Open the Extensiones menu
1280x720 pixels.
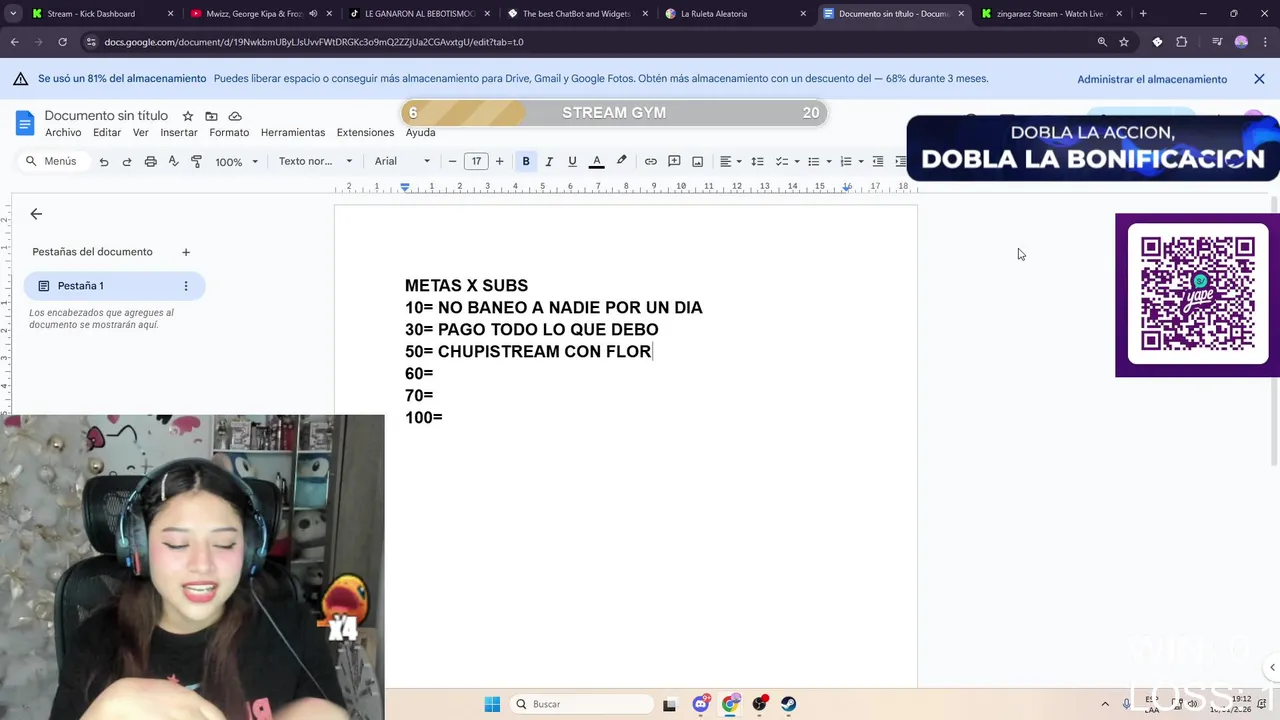click(365, 132)
